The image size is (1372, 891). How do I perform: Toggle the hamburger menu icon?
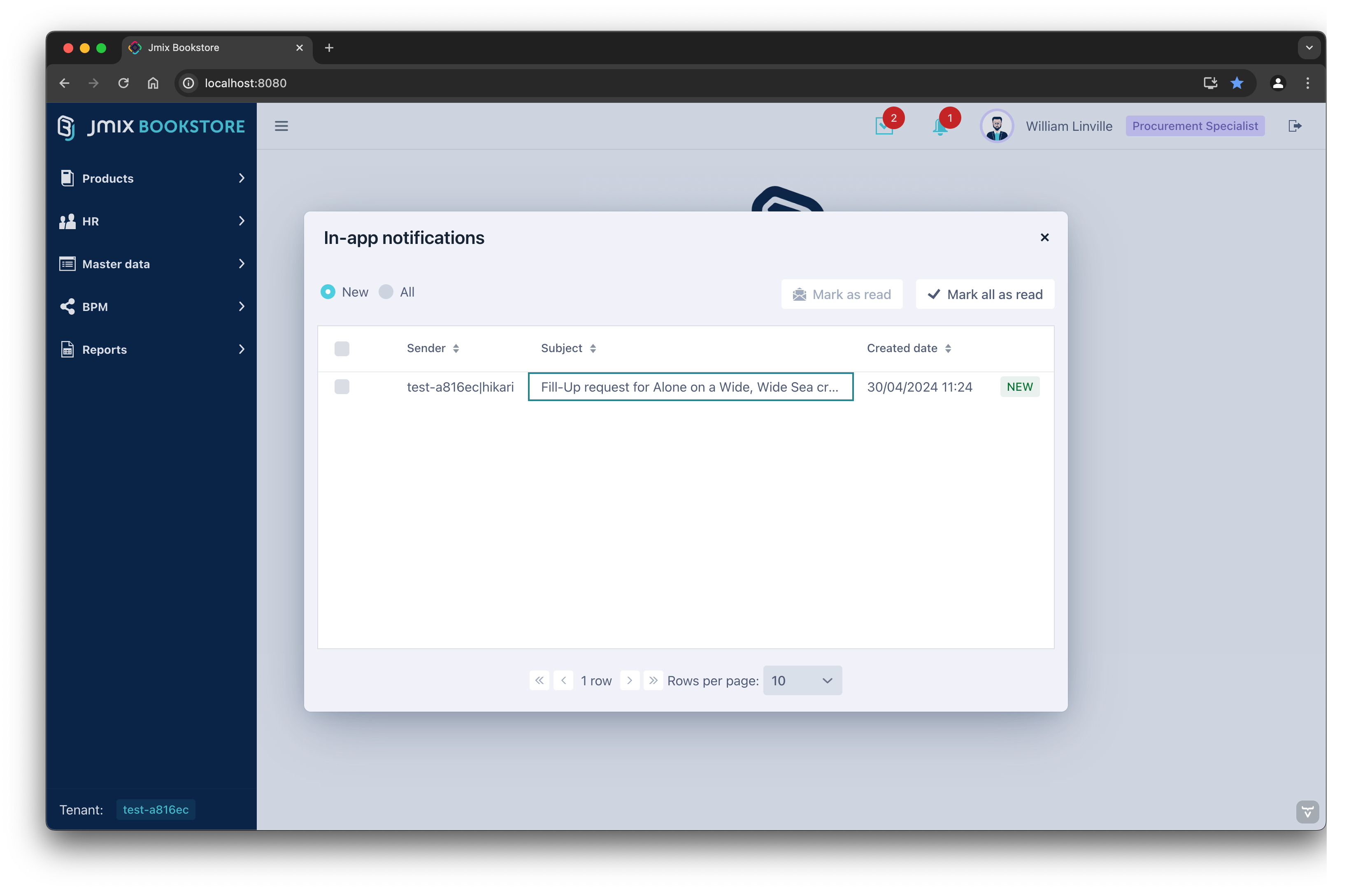tap(281, 126)
